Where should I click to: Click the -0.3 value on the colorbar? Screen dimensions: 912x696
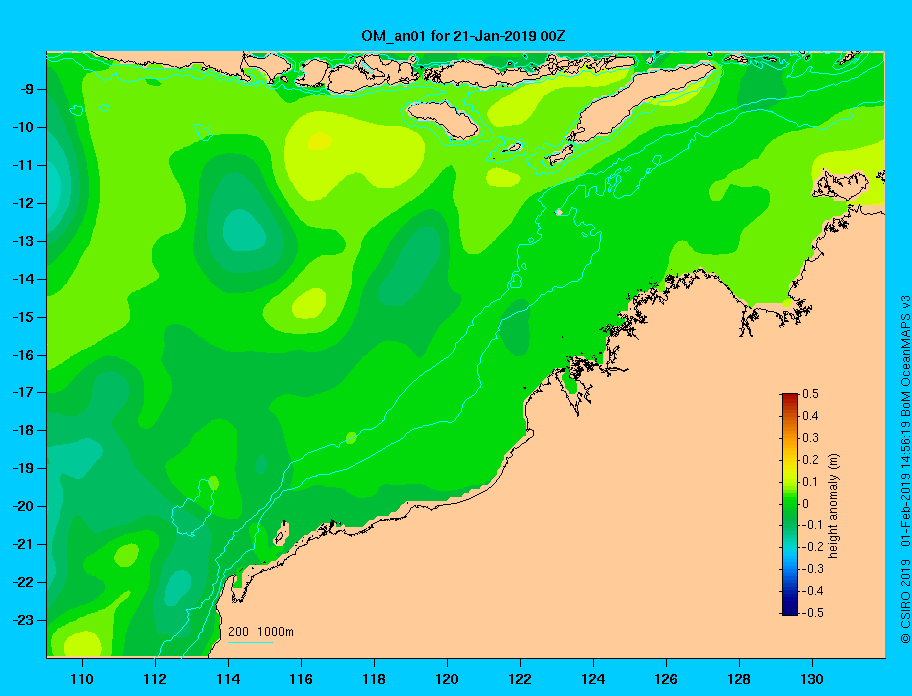pos(812,569)
